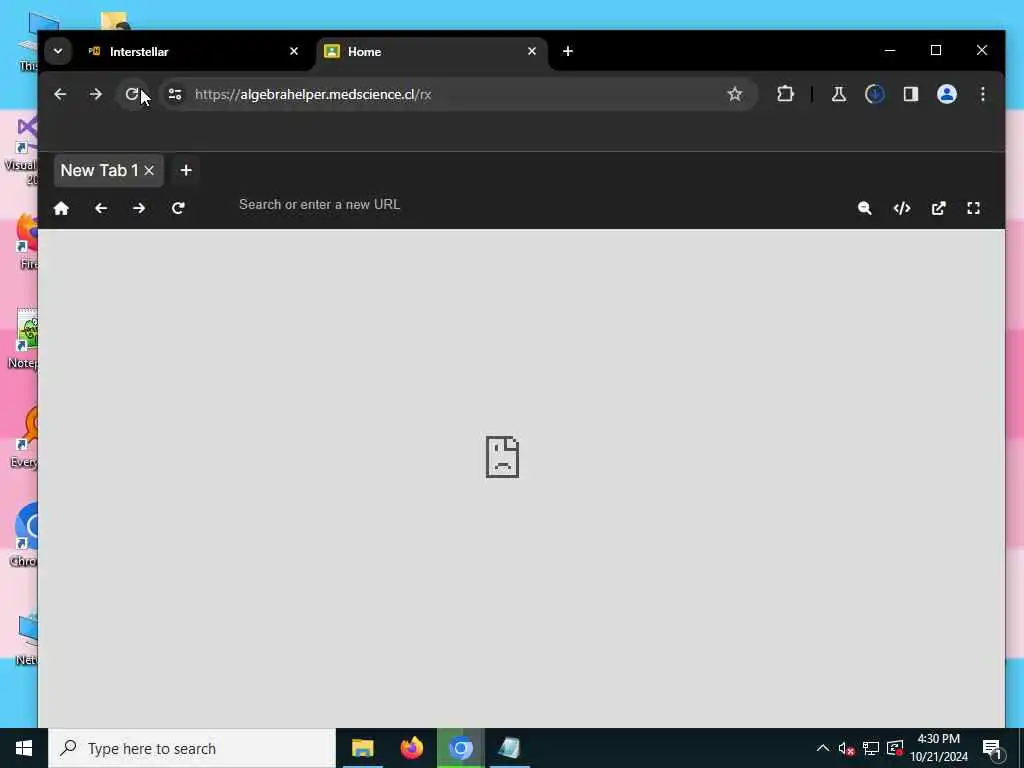The height and width of the screenshot is (768, 1024).
Task: Open Chrome's three-dot menu
Action: (983, 95)
